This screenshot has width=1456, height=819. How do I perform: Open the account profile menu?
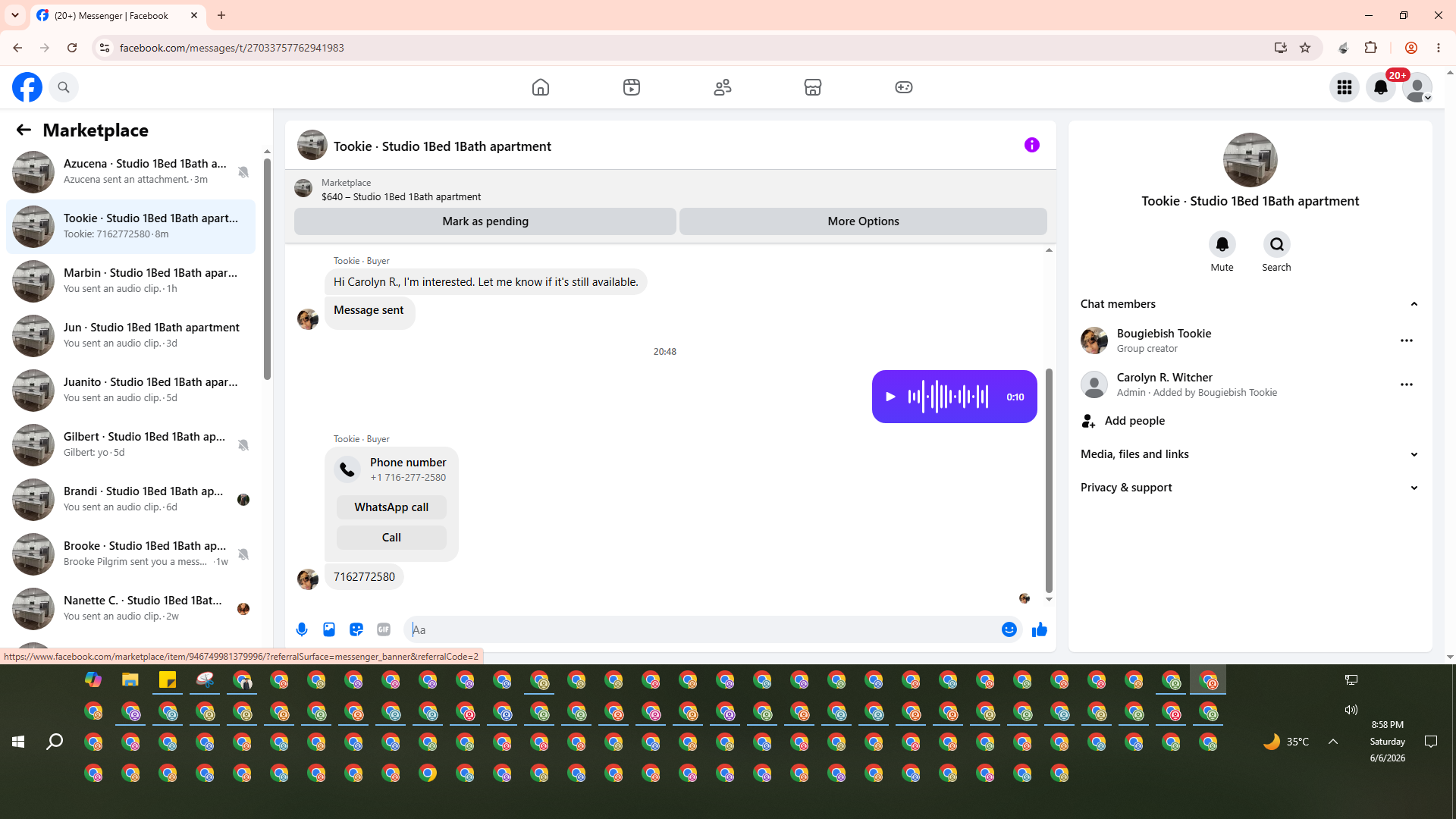pos(1417,87)
